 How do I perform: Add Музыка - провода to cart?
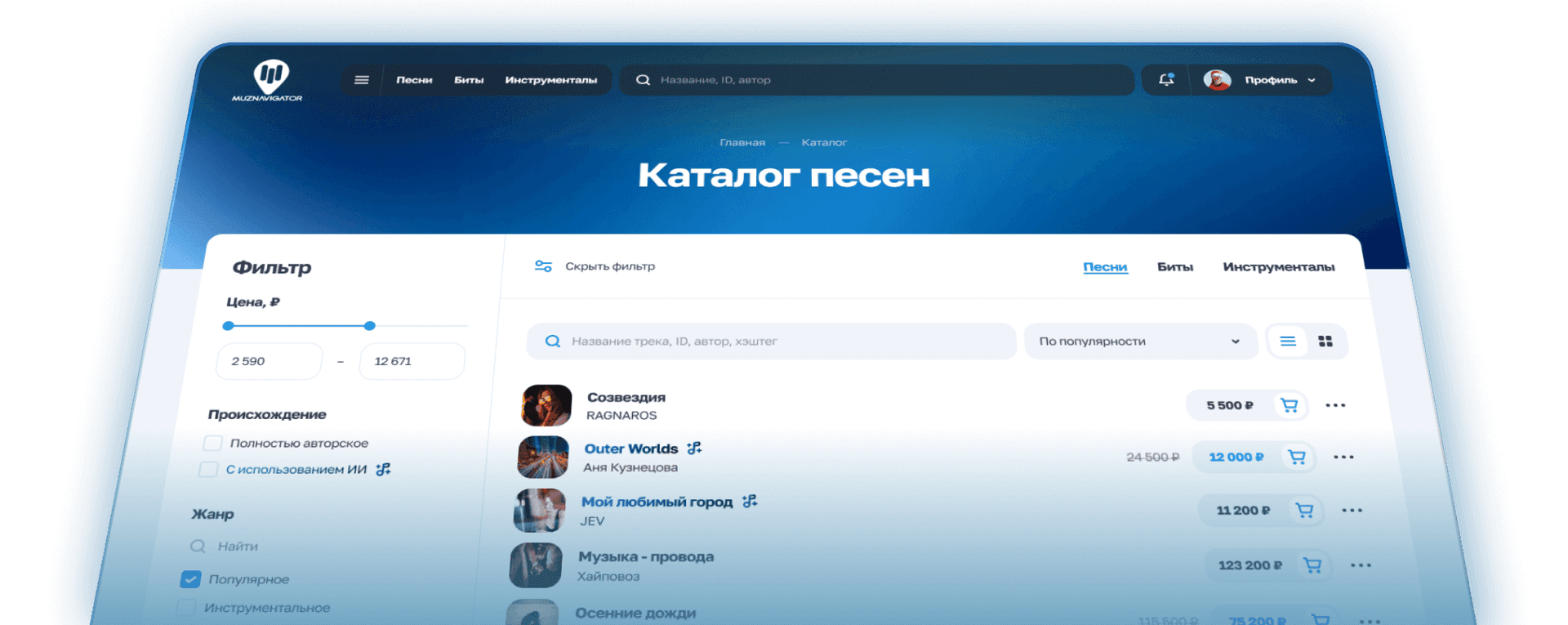tap(1312, 565)
